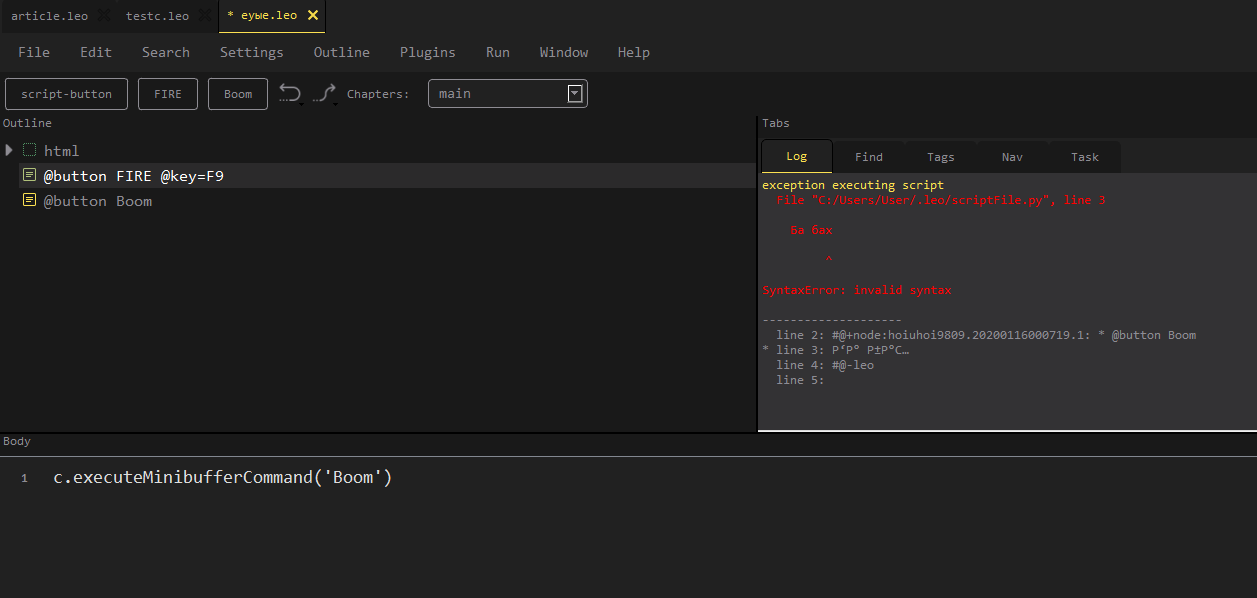Viewport: 1257px width, 598px height.
Task: Click the back navigation arrow icon
Action: coord(290,93)
